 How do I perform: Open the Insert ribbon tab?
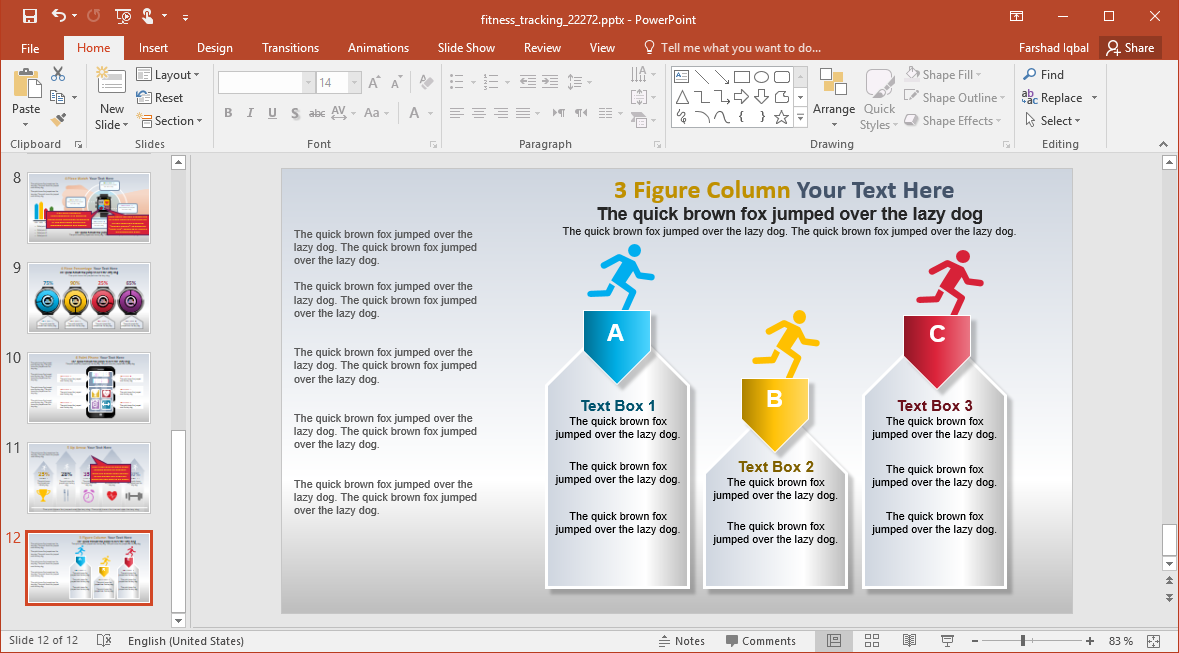tap(153, 48)
